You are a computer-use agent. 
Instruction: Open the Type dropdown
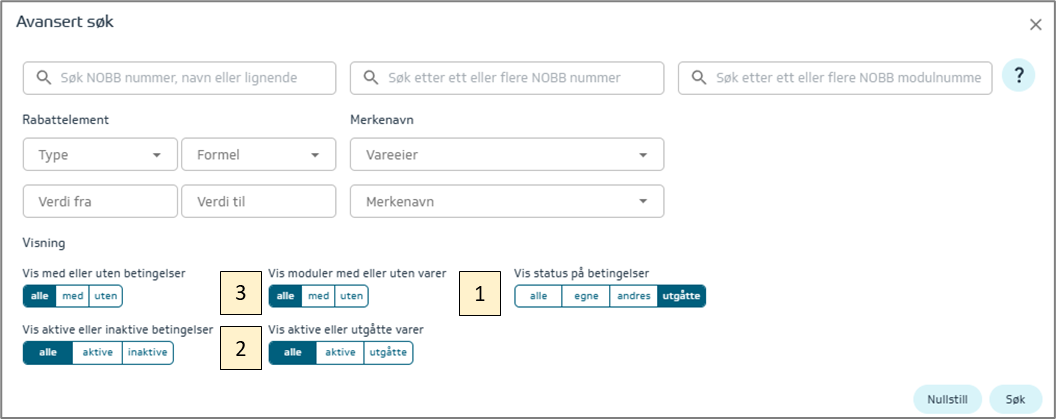[100, 155]
